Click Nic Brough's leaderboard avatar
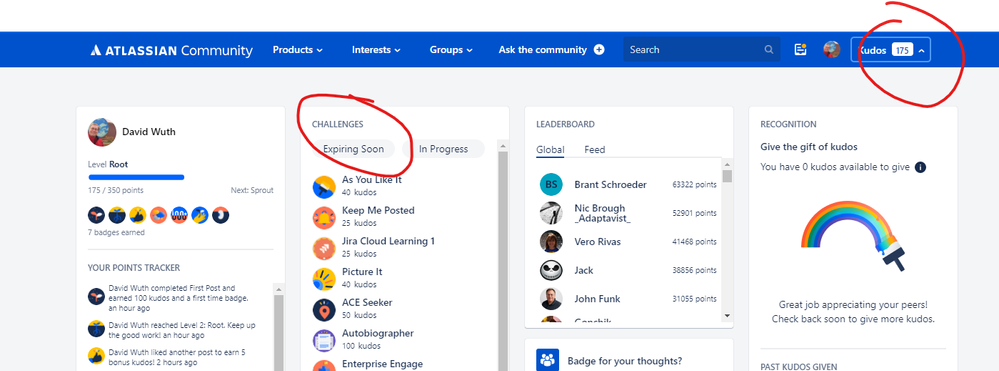 (551, 213)
